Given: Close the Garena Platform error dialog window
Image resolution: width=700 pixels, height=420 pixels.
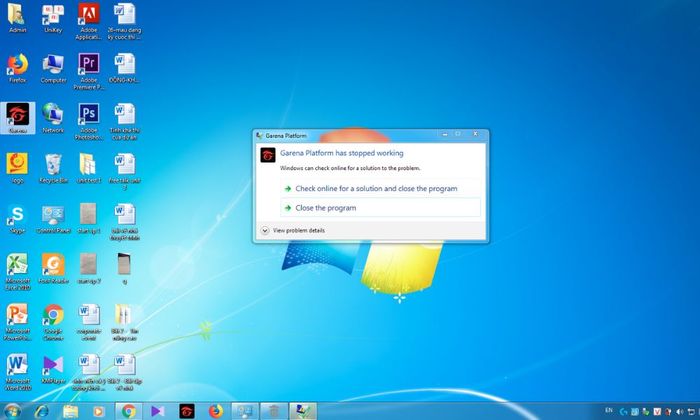Looking at the screenshot, I should coord(475,134).
